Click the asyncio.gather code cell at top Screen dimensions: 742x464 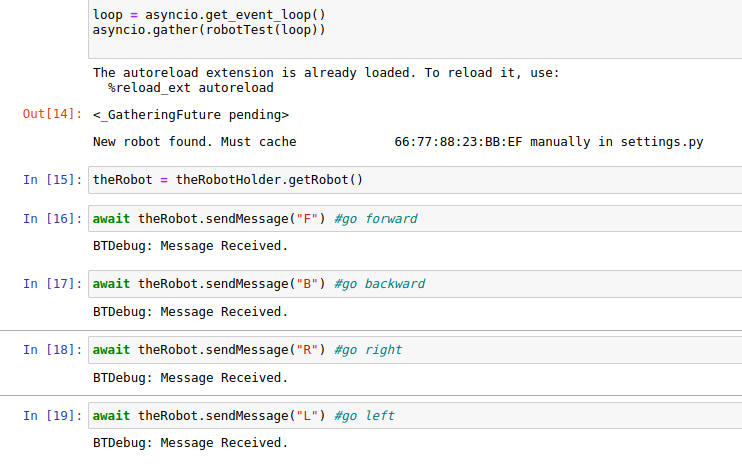point(415,29)
